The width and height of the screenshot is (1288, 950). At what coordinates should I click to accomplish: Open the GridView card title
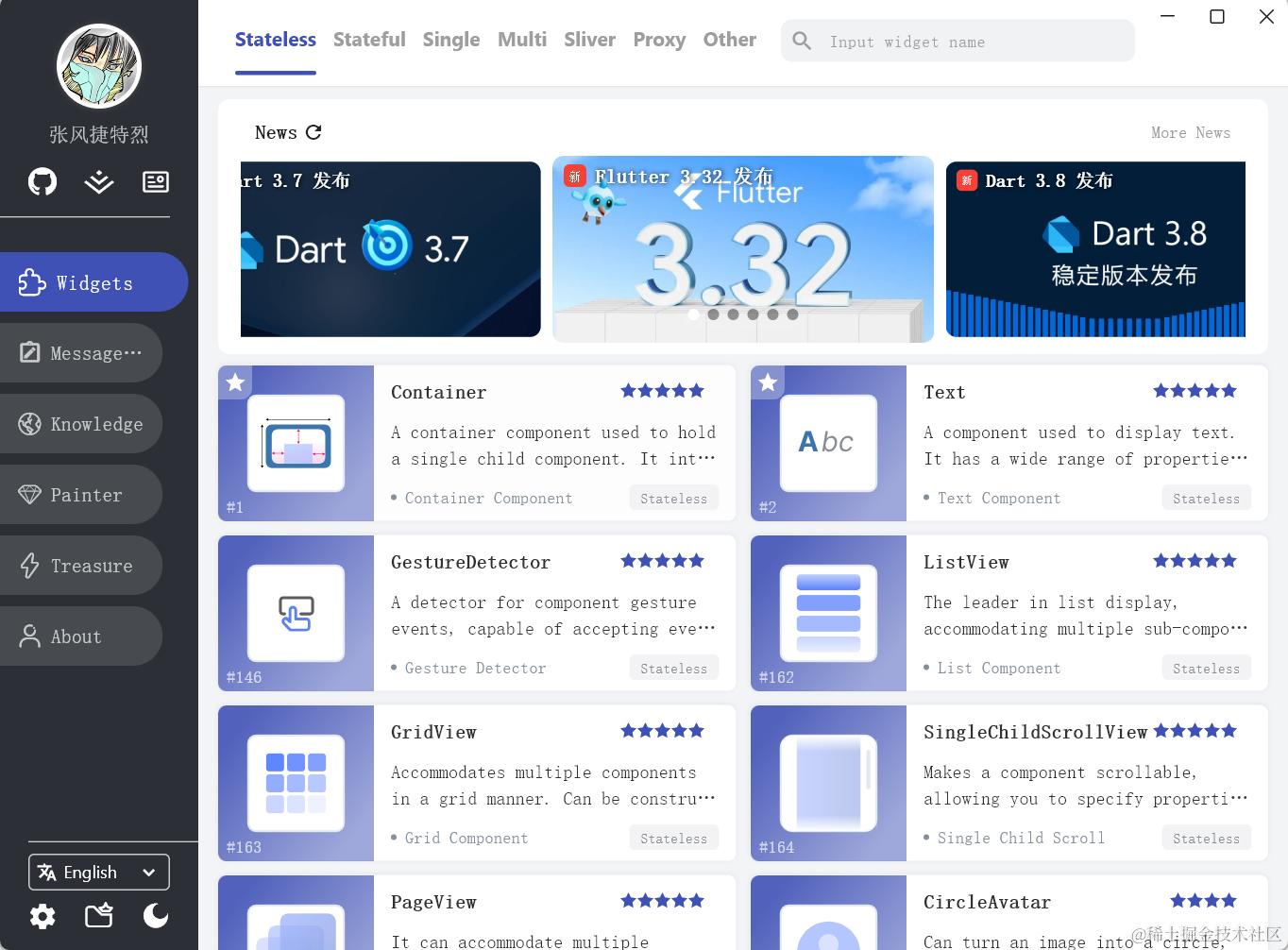tap(433, 732)
